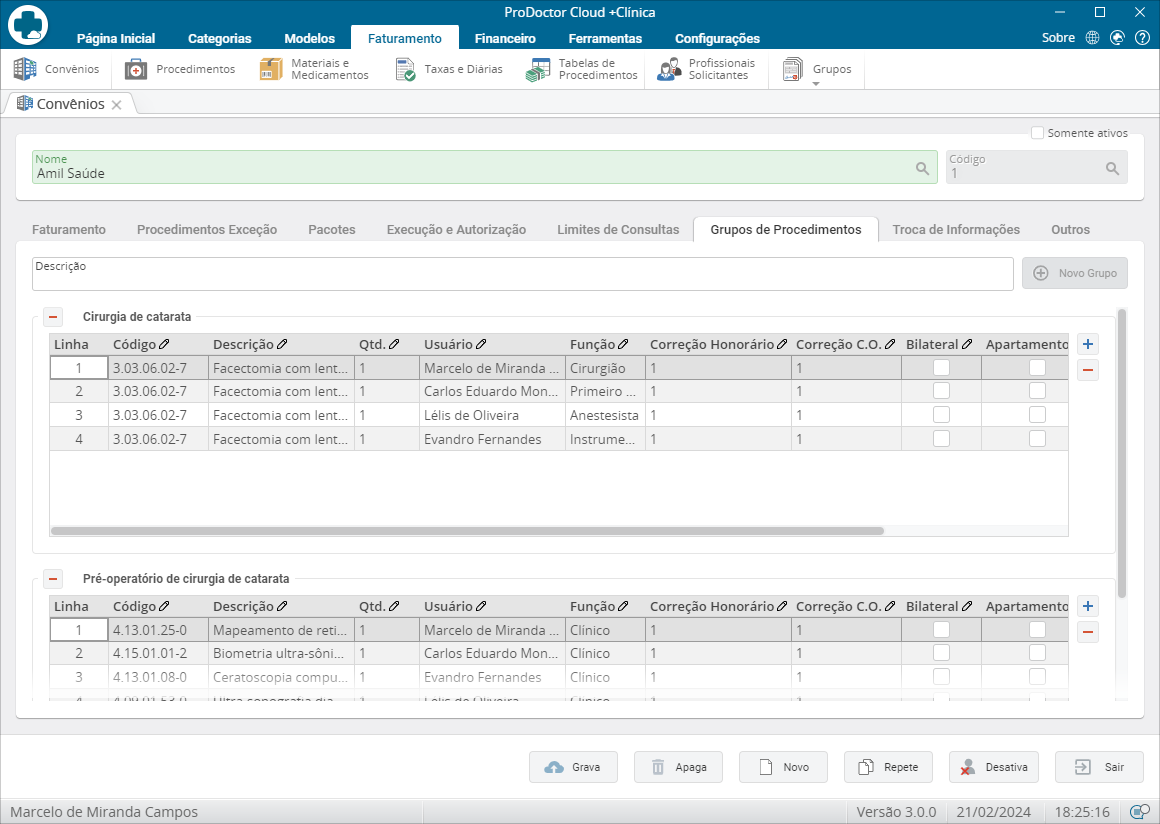Open the Procedimentos toolbar item
Viewport: 1160px width, 824px height.
(180, 69)
